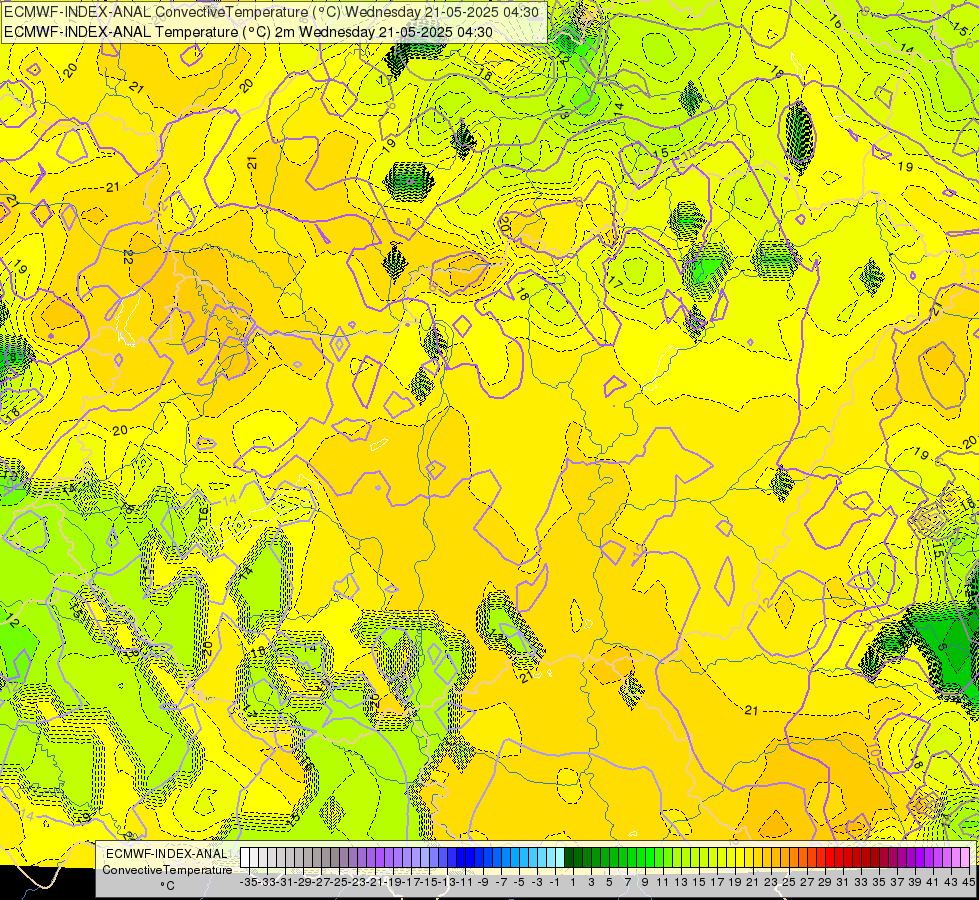Select the -11 legend scale value
Screen dimensions: 979x900
tap(463, 882)
